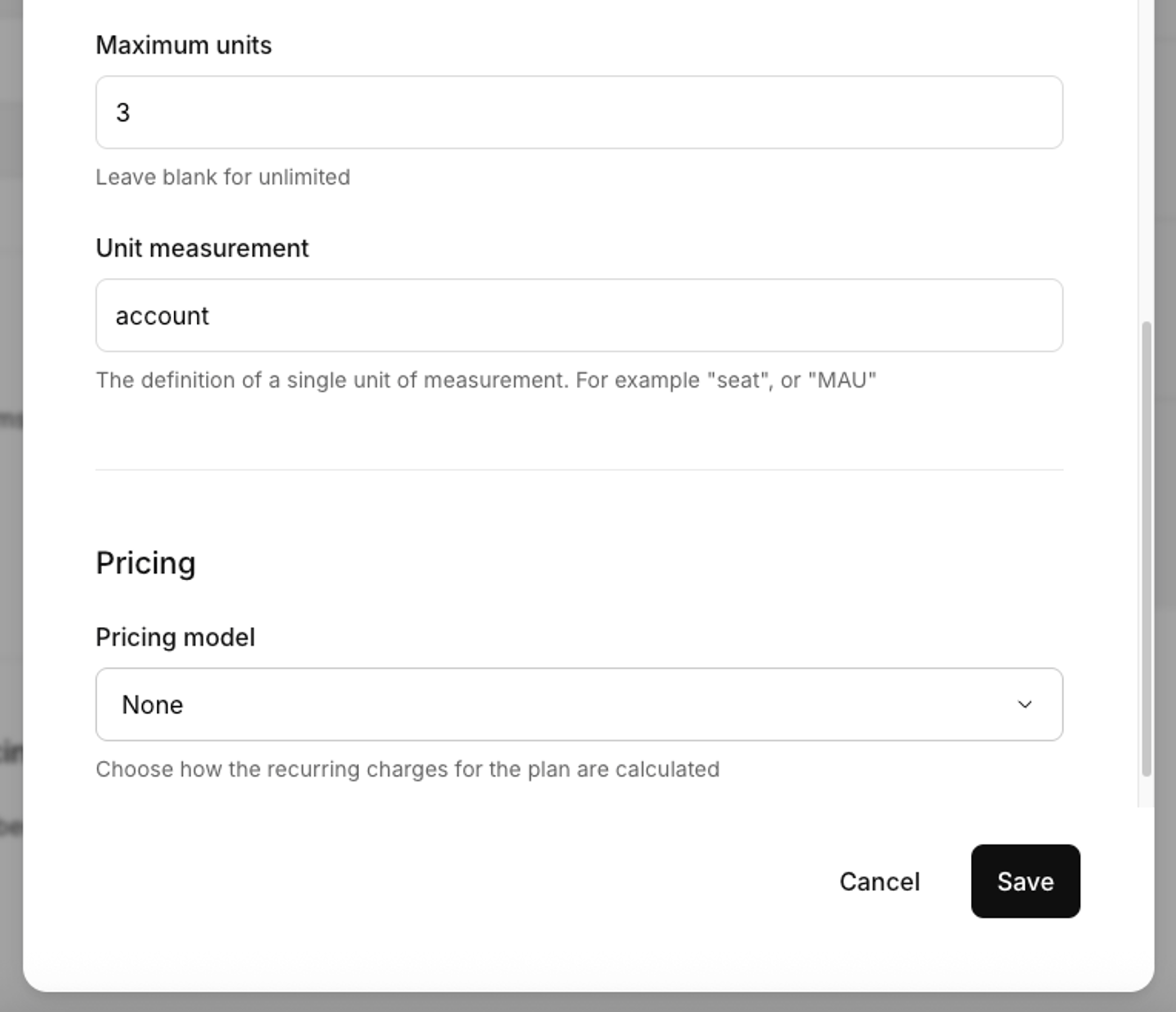Open the Pricing model dropdown

(579, 705)
